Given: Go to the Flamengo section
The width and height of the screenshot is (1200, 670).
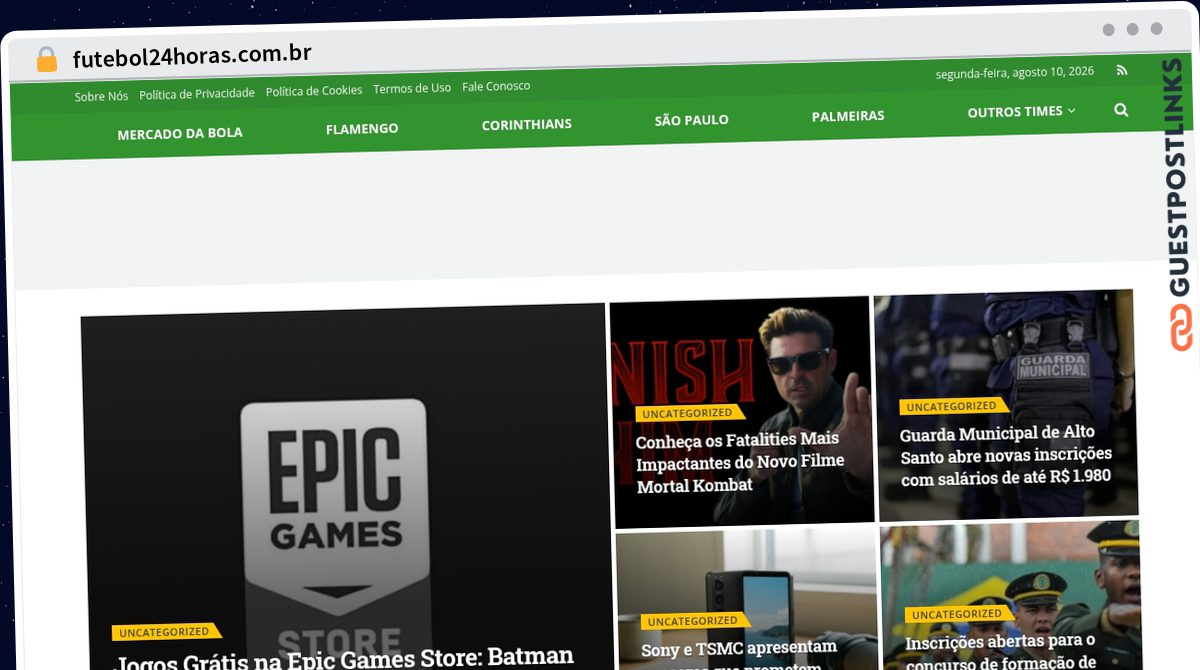Looking at the screenshot, I should click(362, 129).
